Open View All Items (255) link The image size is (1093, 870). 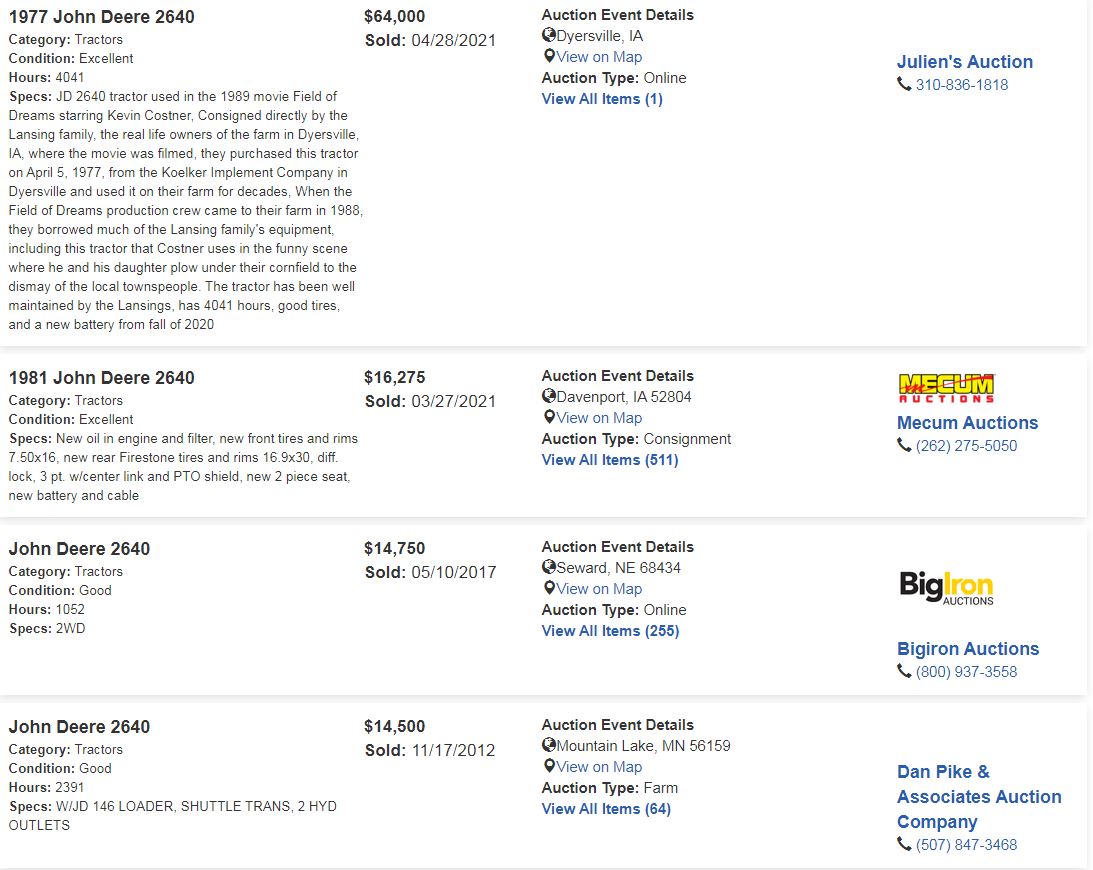point(611,631)
